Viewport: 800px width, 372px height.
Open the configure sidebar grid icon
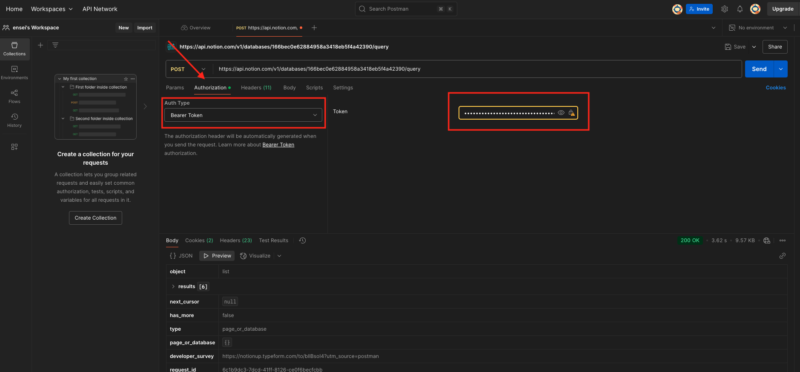[x=14, y=147]
